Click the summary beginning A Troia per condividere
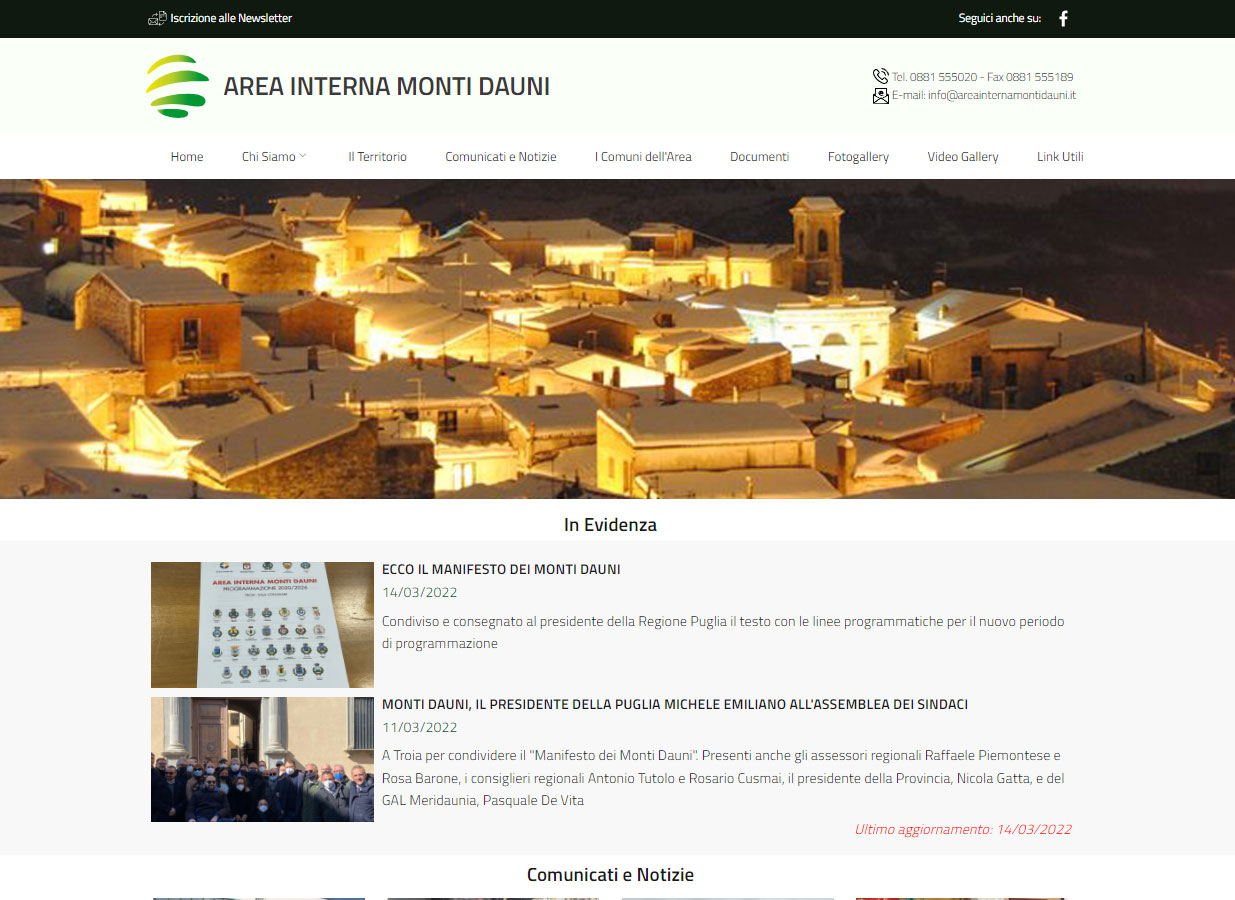 point(723,778)
